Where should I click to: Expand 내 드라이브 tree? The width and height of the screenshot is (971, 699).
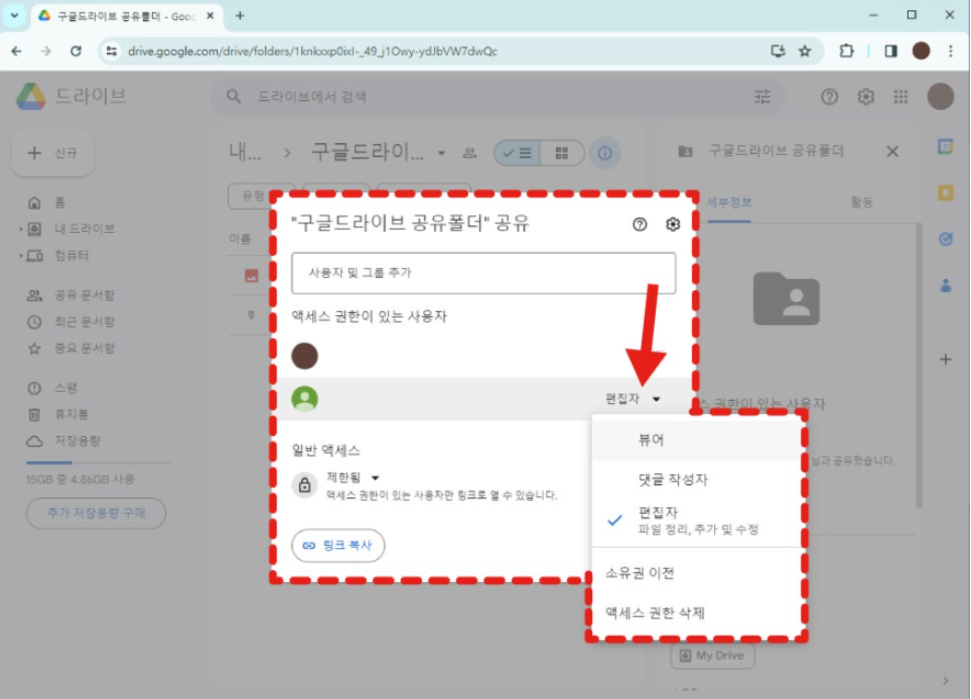pos(21,229)
